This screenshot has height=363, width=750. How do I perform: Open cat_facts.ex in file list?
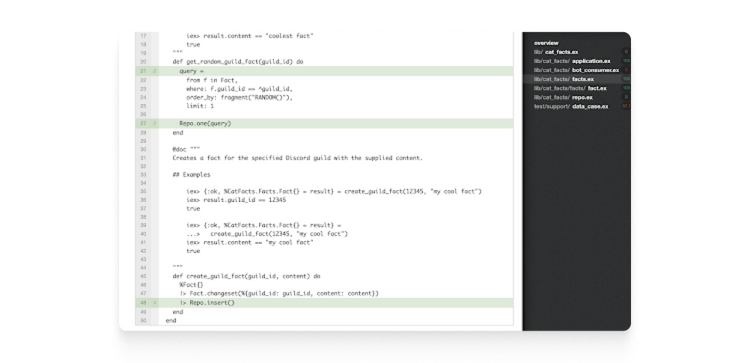pyautogui.click(x=556, y=52)
